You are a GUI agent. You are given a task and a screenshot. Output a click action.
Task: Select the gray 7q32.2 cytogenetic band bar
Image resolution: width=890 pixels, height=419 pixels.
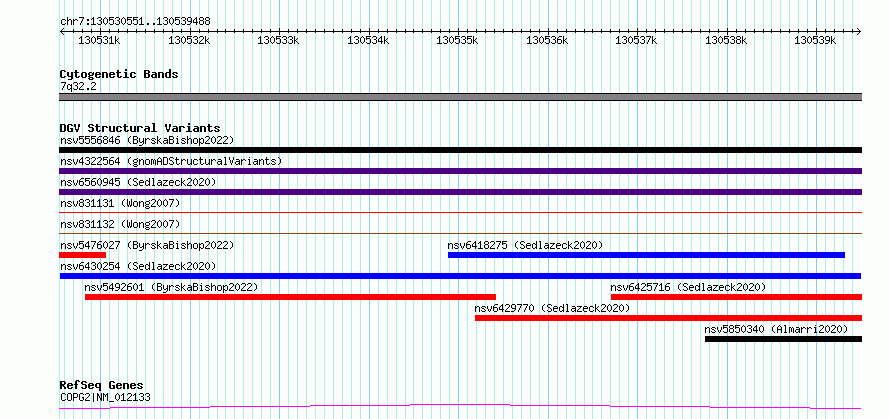(460, 97)
